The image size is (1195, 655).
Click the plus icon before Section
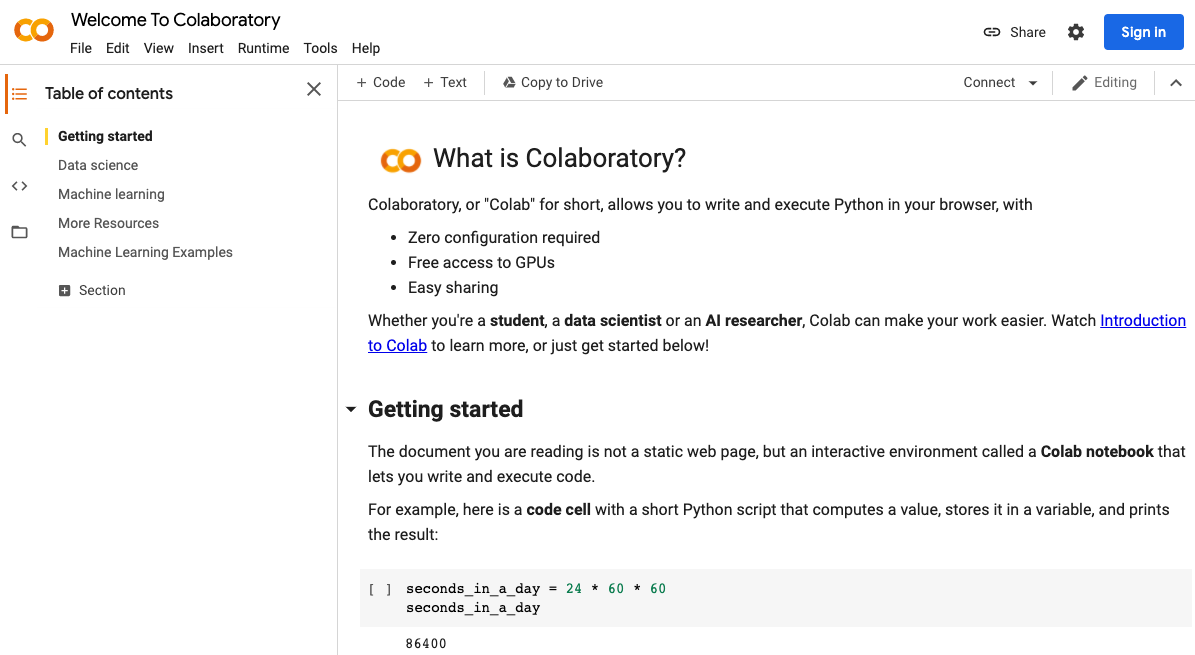click(65, 291)
